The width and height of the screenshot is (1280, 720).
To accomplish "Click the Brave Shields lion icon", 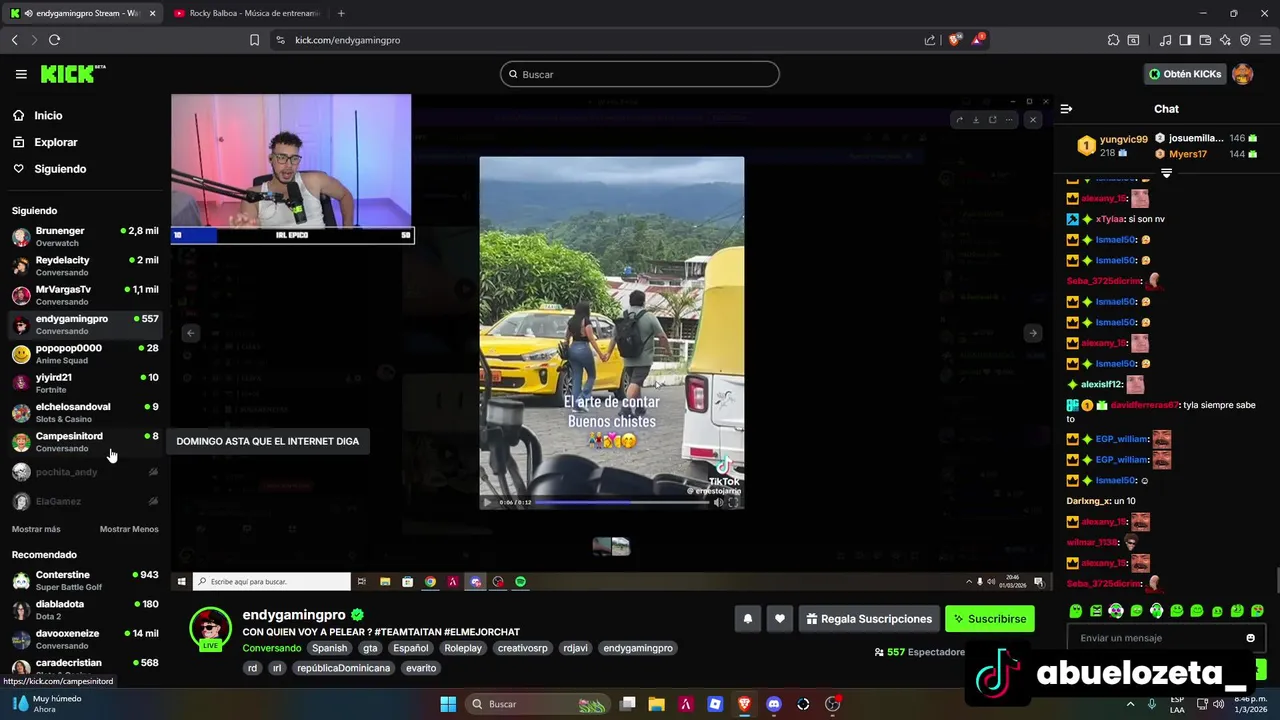I will pos(955,40).
